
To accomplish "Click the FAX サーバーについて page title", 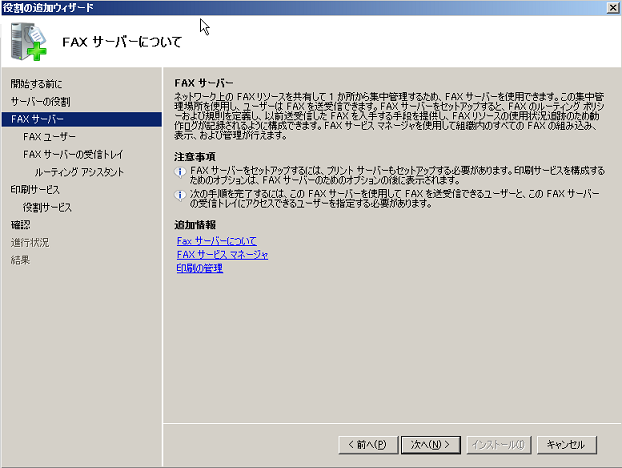I will [122, 42].
